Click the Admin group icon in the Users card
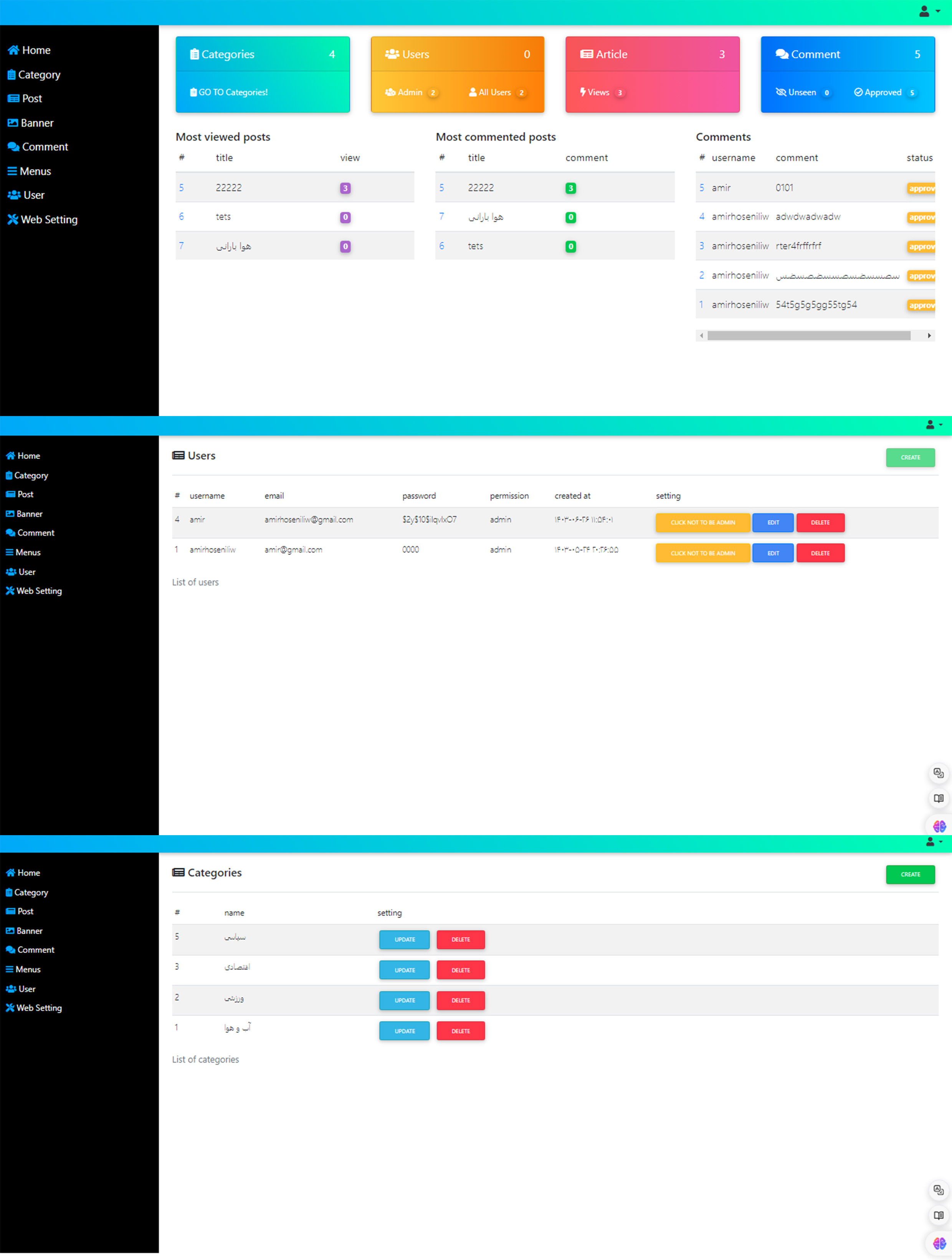This screenshot has width=952, height=1260. click(390, 92)
